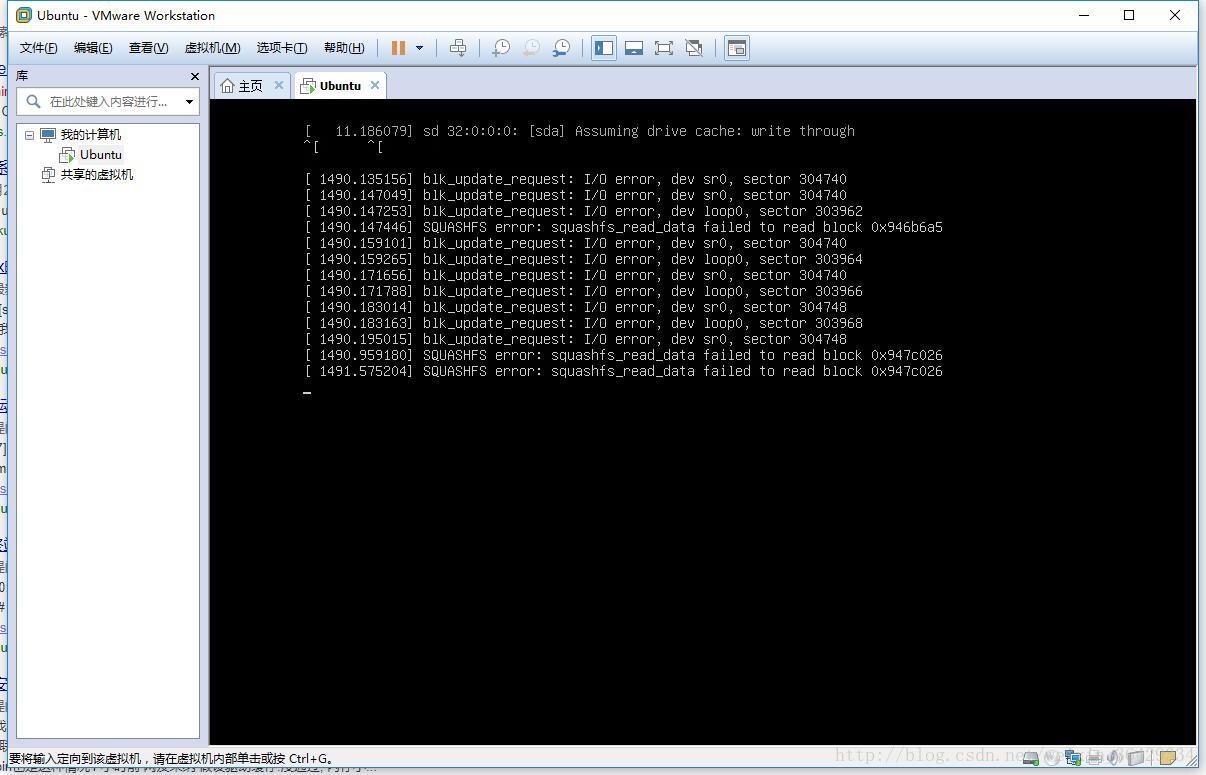This screenshot has width=1206, height=775.
Task: Expand the power options dropdown arrow
Action: 419,48
